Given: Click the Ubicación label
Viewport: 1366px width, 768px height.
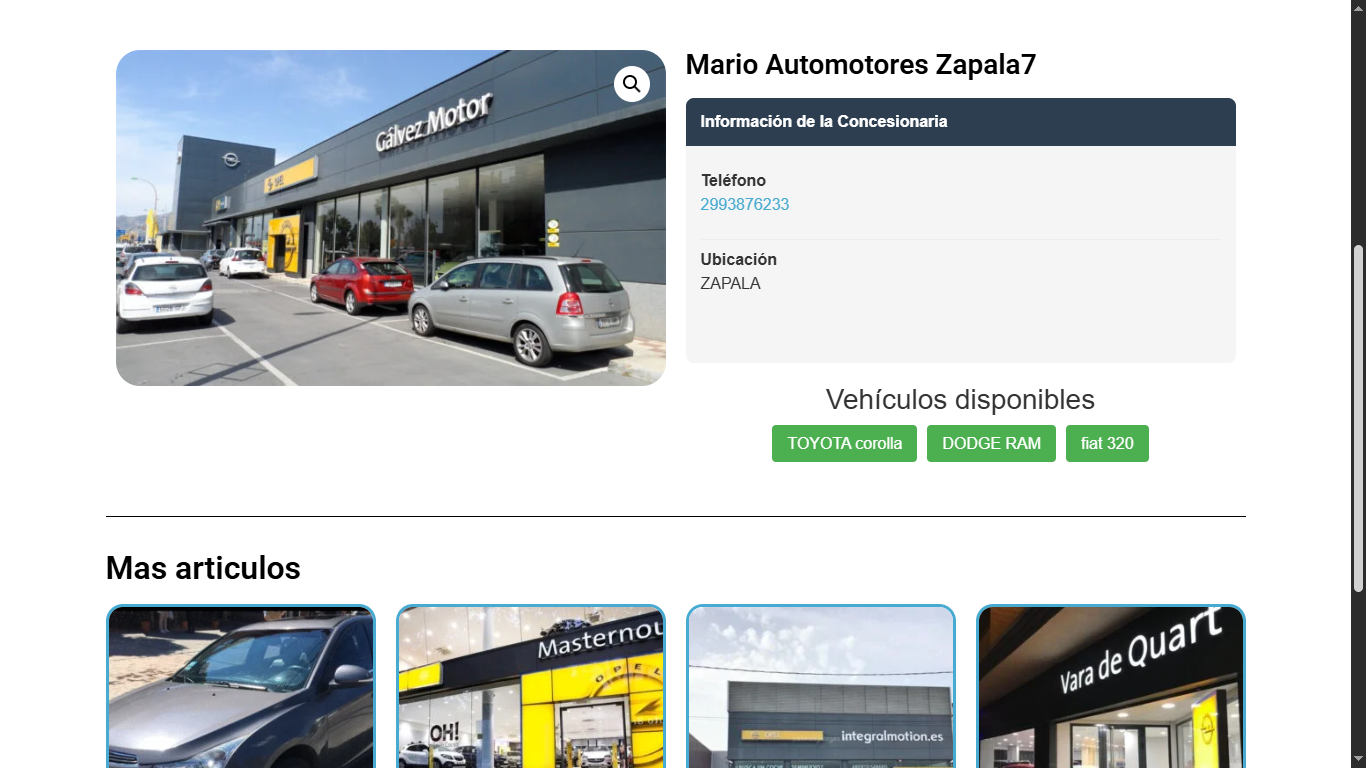Looking at the screenshot, I should pyautogui.click(x=738, y=259).
